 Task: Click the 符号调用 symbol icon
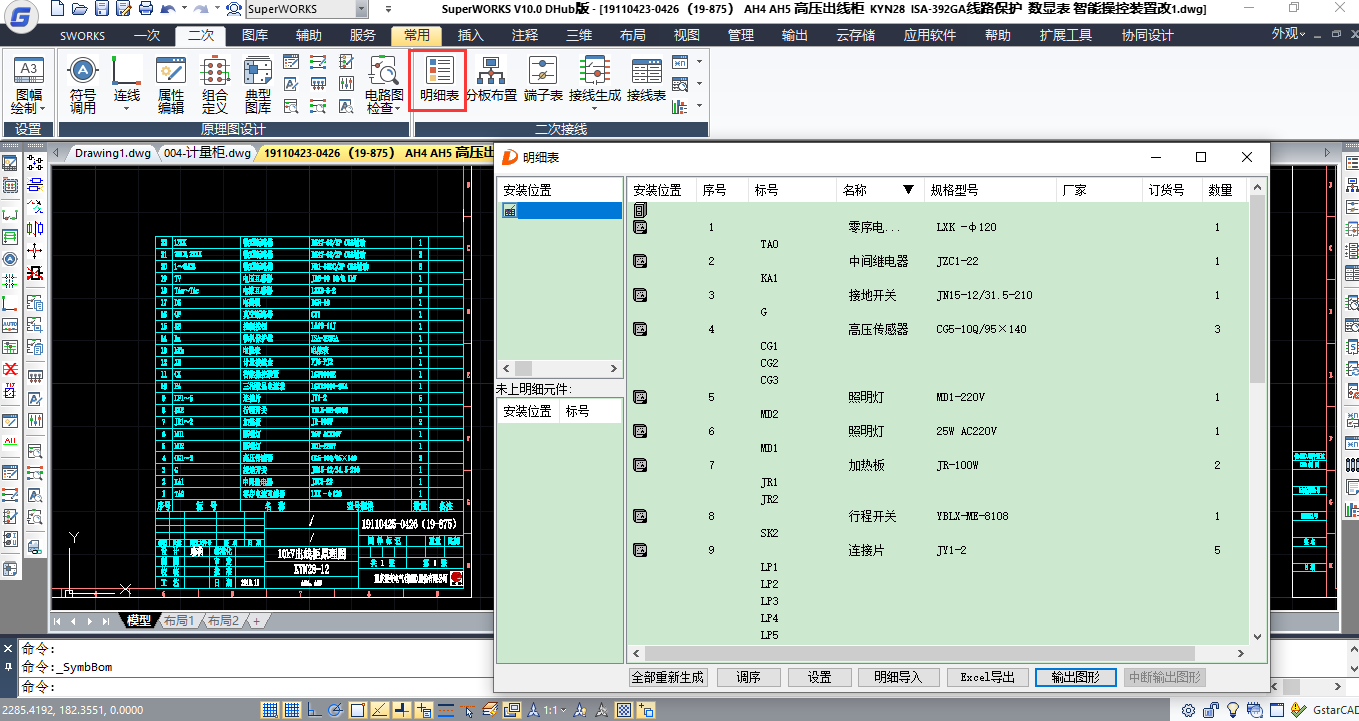(x=83, y=85)
